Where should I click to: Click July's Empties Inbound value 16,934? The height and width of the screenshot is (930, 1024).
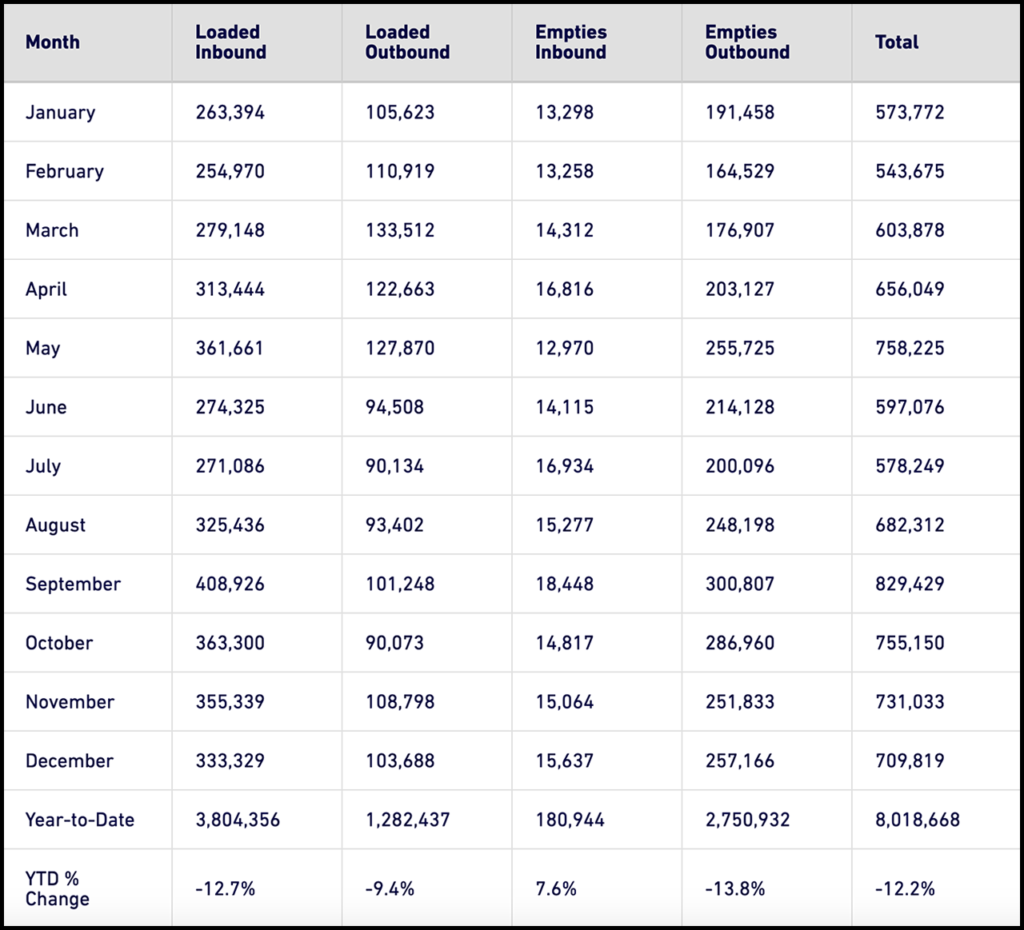pos(564,466)
